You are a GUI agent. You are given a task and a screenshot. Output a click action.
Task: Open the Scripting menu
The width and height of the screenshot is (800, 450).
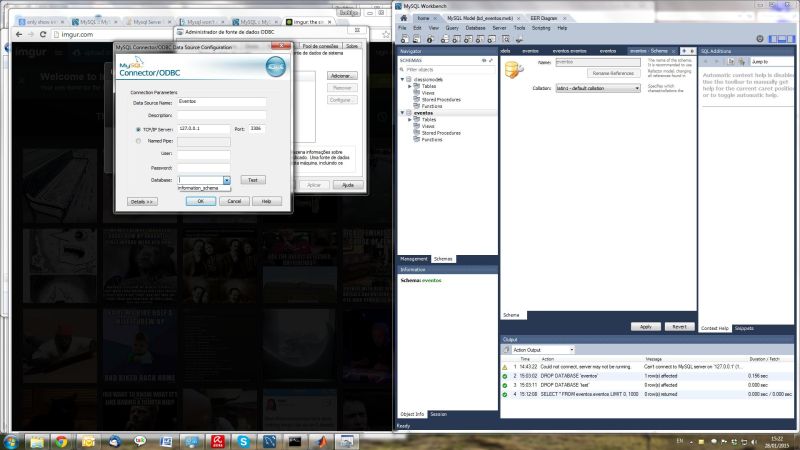coord(541,28)
